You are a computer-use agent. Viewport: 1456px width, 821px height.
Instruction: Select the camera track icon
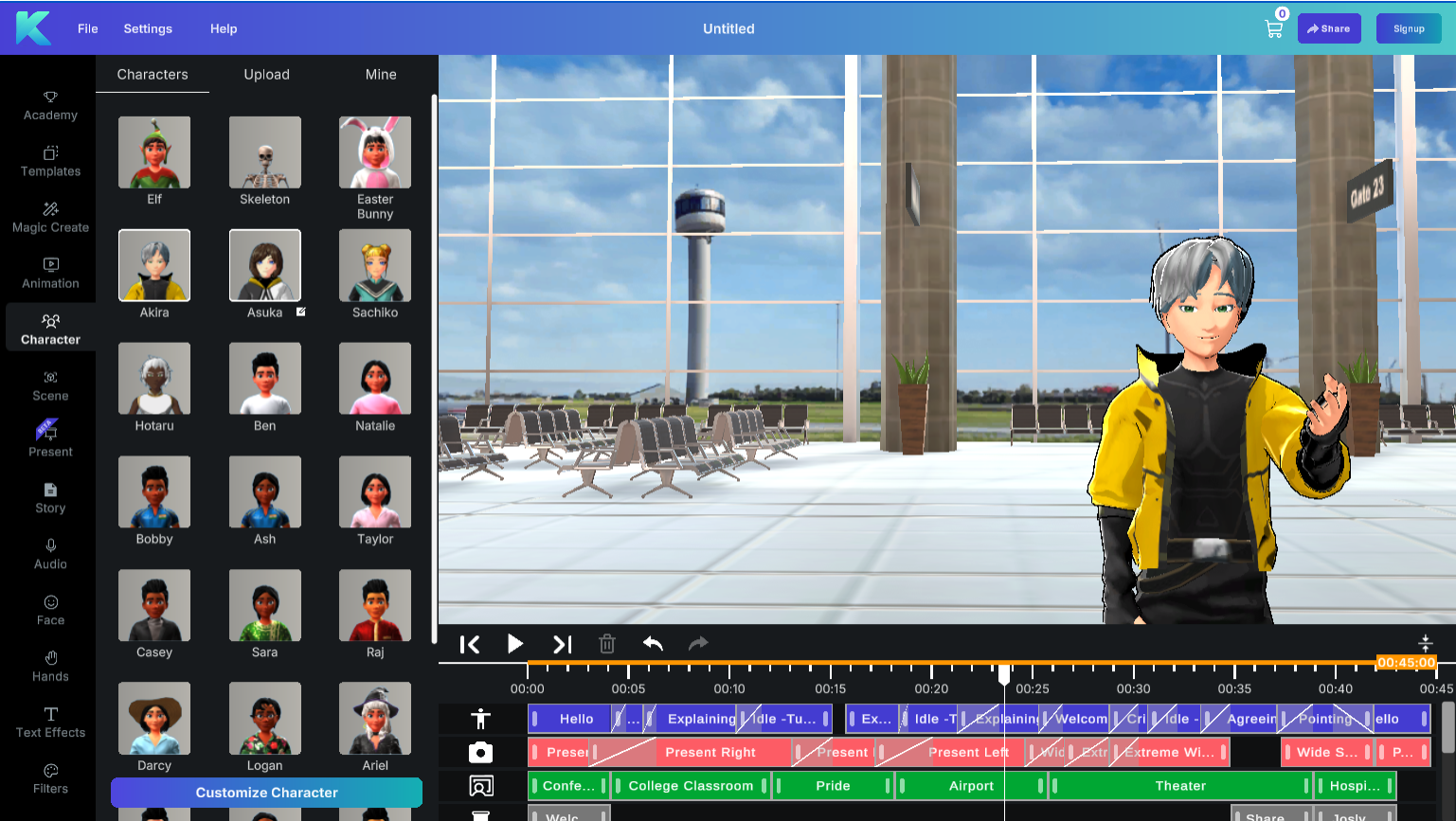481,752
